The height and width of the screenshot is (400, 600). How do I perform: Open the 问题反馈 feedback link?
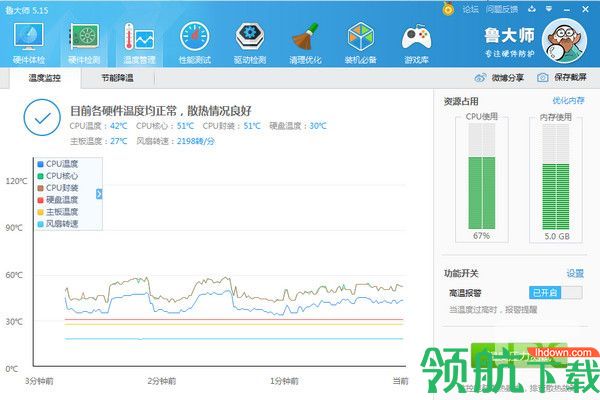coord(502,9)
